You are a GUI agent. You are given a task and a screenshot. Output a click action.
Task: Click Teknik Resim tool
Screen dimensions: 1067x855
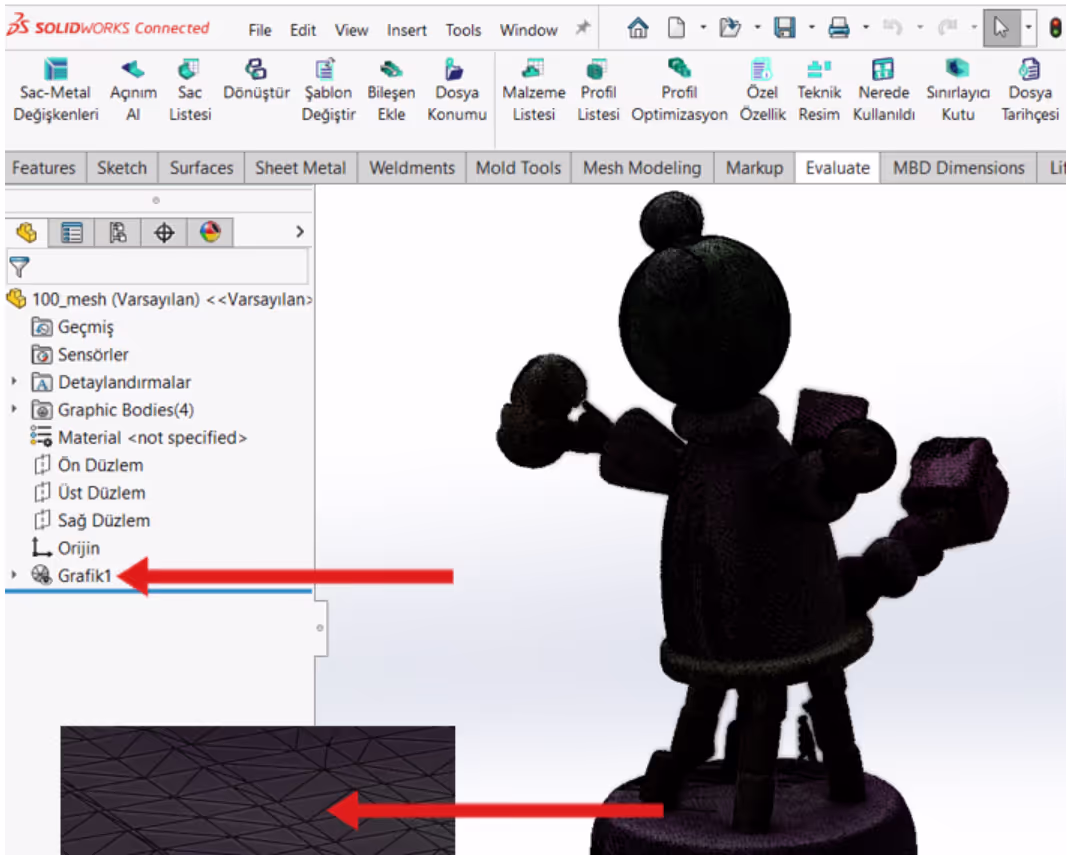point(819,90)
